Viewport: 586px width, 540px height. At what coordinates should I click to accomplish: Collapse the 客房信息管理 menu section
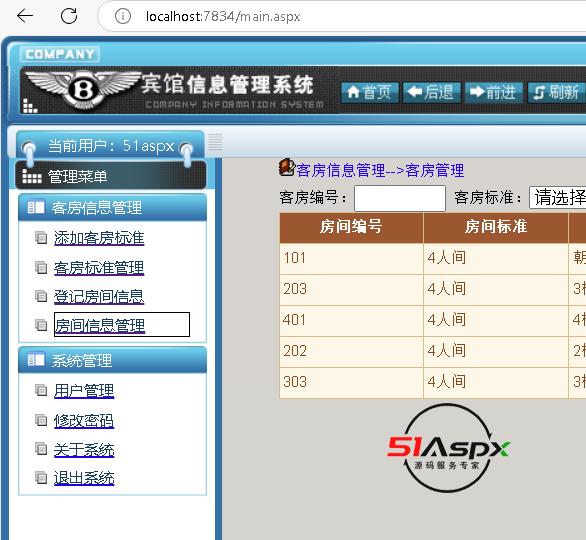pyautogui.click(x=112, y=207)
